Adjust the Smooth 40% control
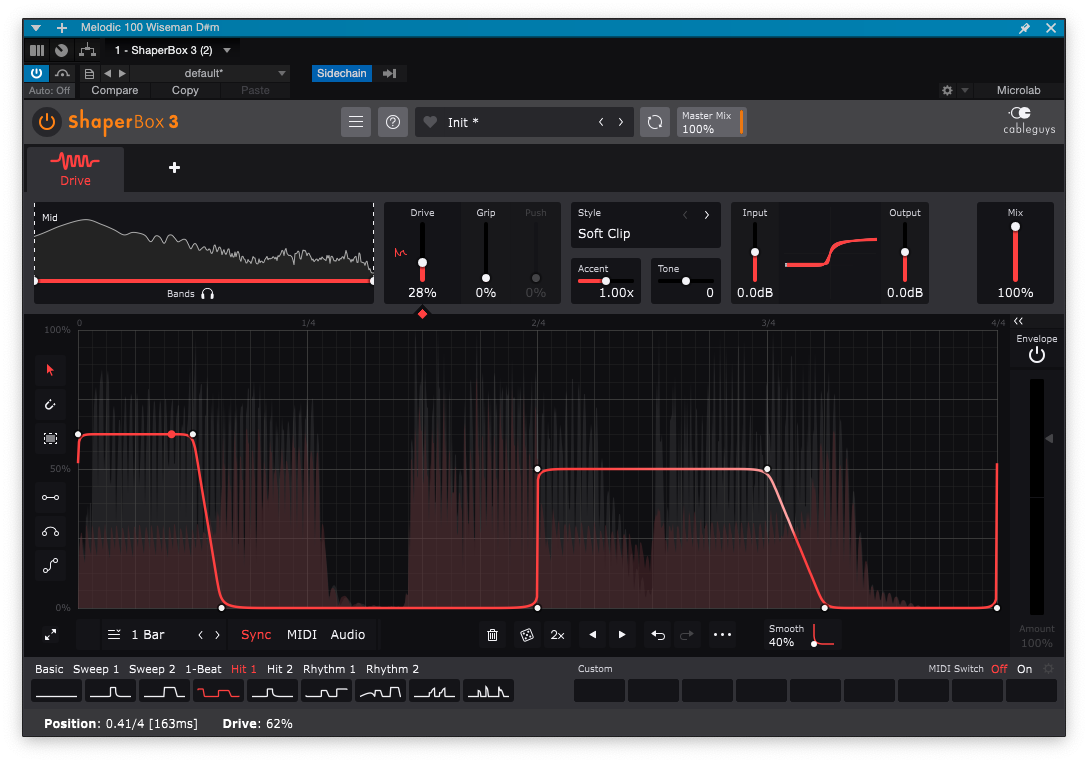Screen dimensions: 1088x763 click(x=801, y=635)
